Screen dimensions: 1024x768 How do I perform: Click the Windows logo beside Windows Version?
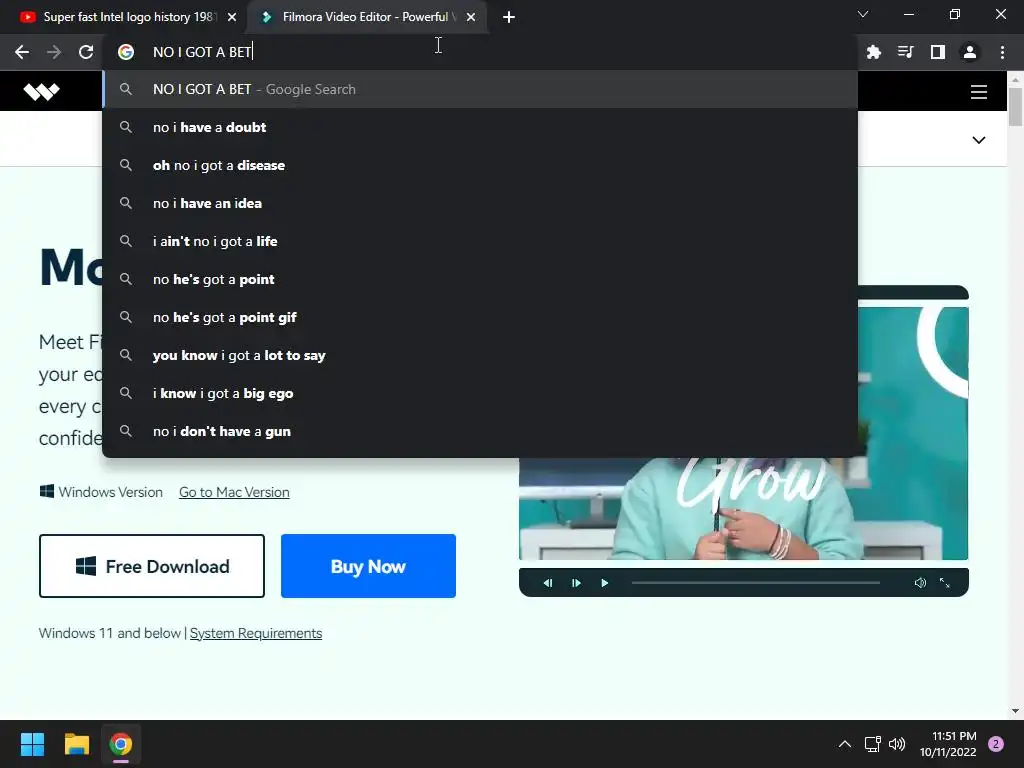click(x=46, y=491)
